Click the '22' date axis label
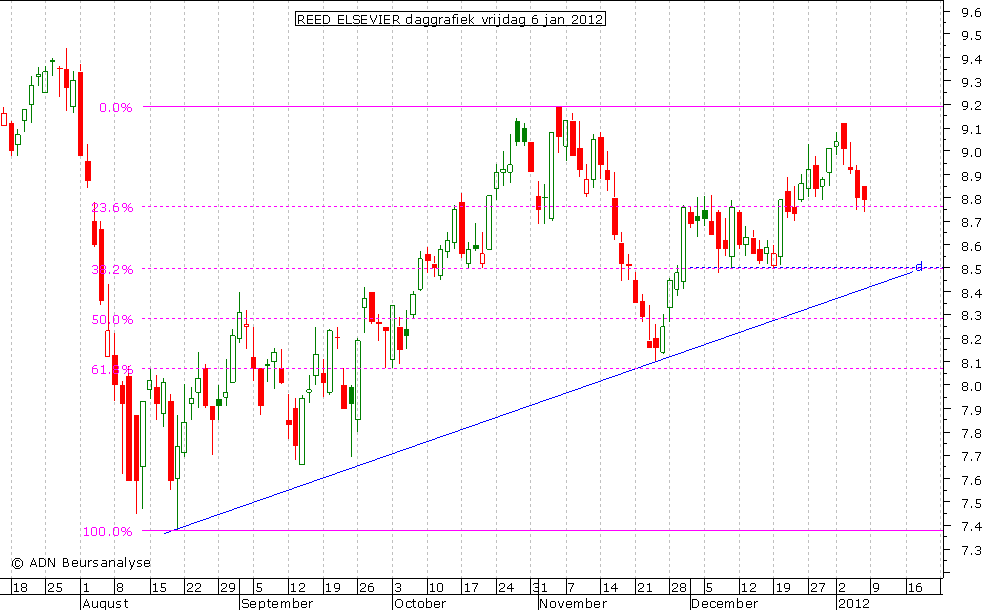 click(194, 588)
